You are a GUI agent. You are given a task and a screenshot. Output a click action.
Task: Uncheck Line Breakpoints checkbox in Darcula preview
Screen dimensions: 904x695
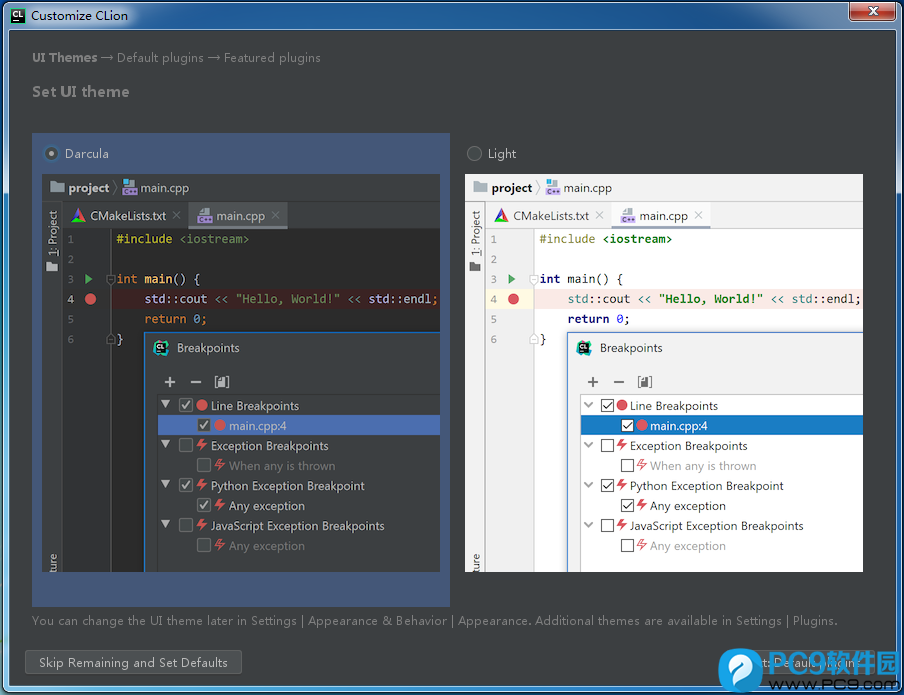tap(186, 405)
